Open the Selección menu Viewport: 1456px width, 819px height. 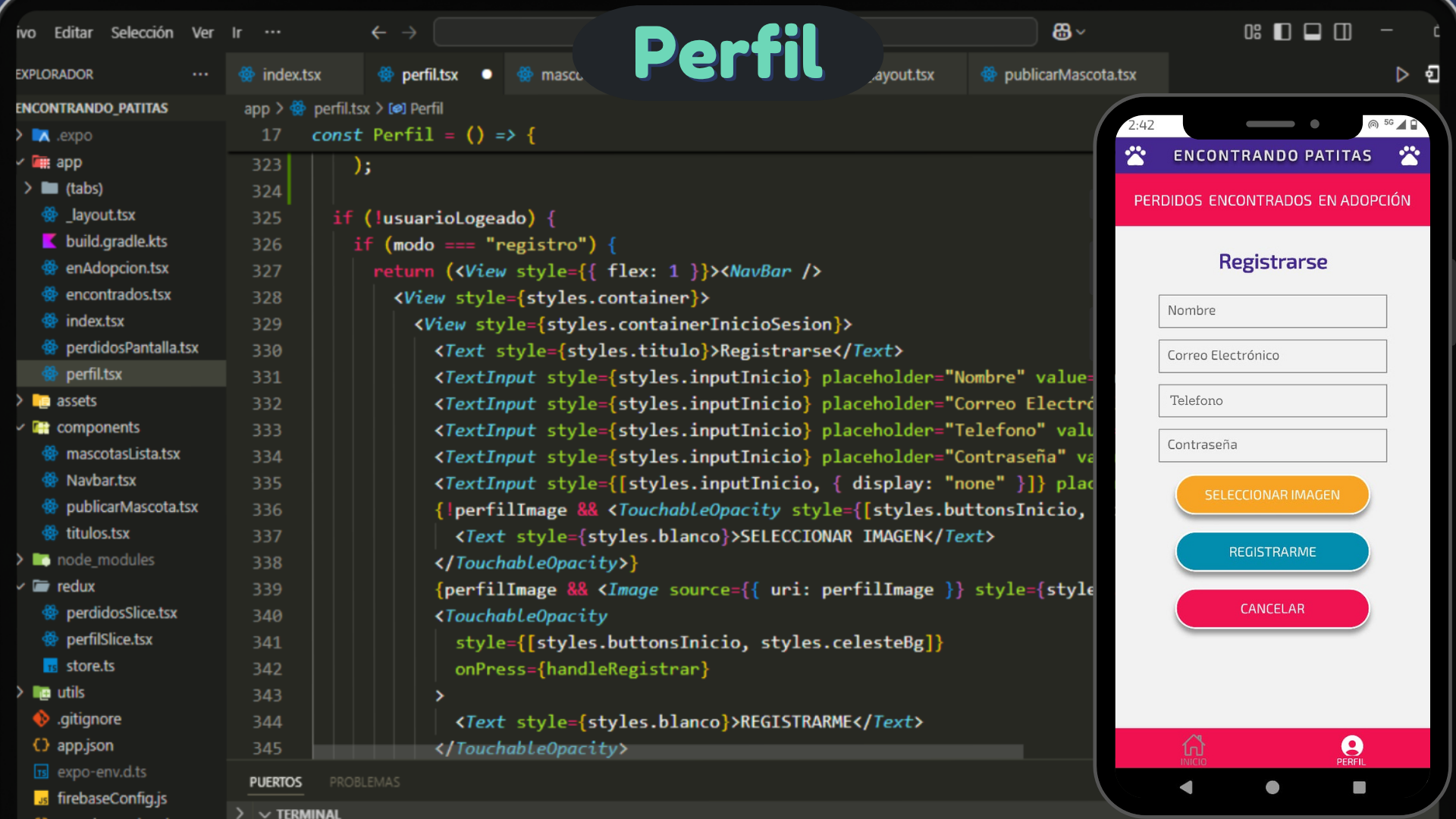pos(142,33)
